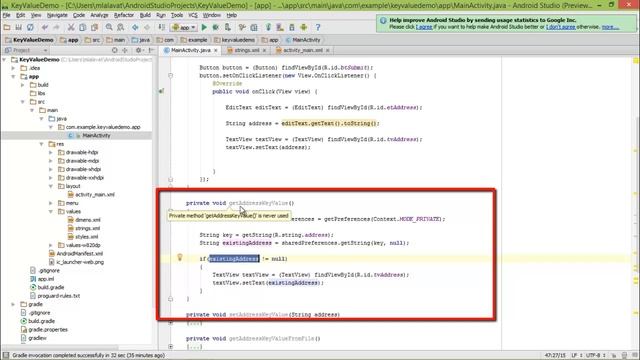Open the Navigate menu
This screenshot has width=640, height=360.
pyautogui.click(x=57, y=15)
